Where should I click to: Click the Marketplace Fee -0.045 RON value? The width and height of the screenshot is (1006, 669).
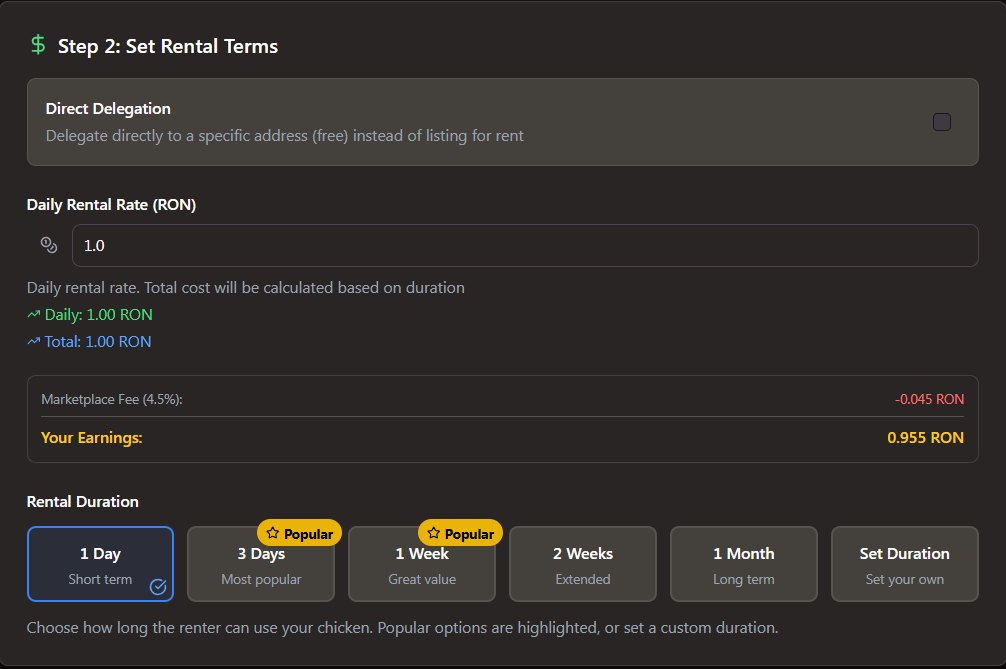pyautogui.click(x=929, y=399)
